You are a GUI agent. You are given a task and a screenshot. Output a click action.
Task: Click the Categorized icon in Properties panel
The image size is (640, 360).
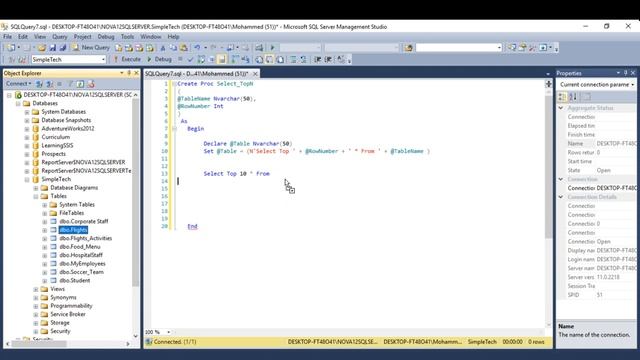point(562,97)
